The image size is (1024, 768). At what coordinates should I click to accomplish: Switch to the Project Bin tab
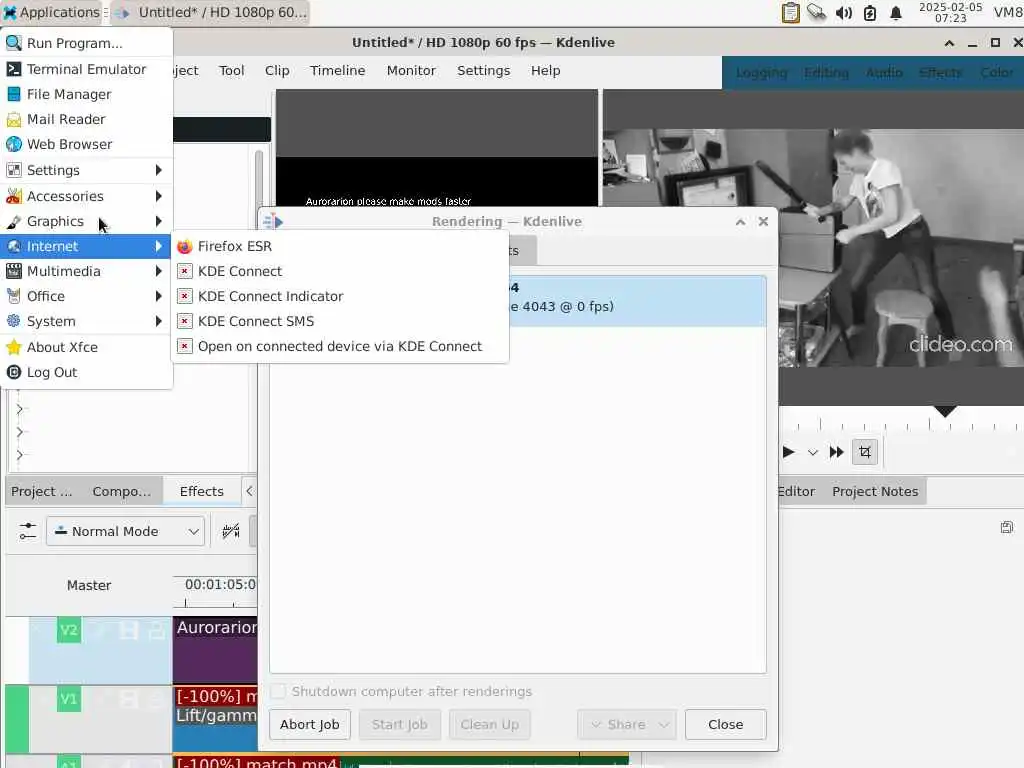point(42,492)
